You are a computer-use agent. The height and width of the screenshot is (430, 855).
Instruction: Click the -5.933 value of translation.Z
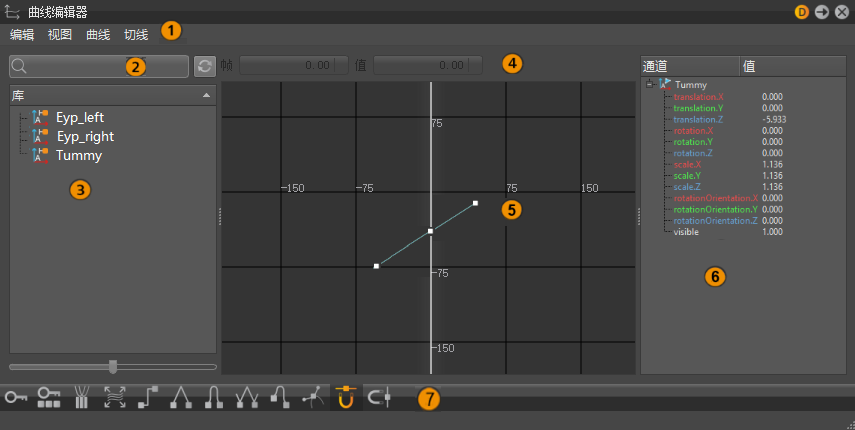click(774, 119)
